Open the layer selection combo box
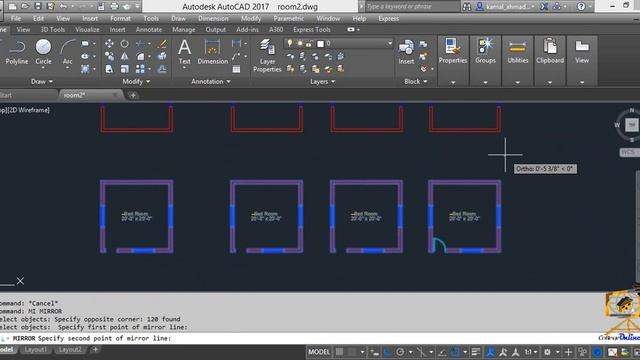 pyautogui.click(x=338, y=43)
